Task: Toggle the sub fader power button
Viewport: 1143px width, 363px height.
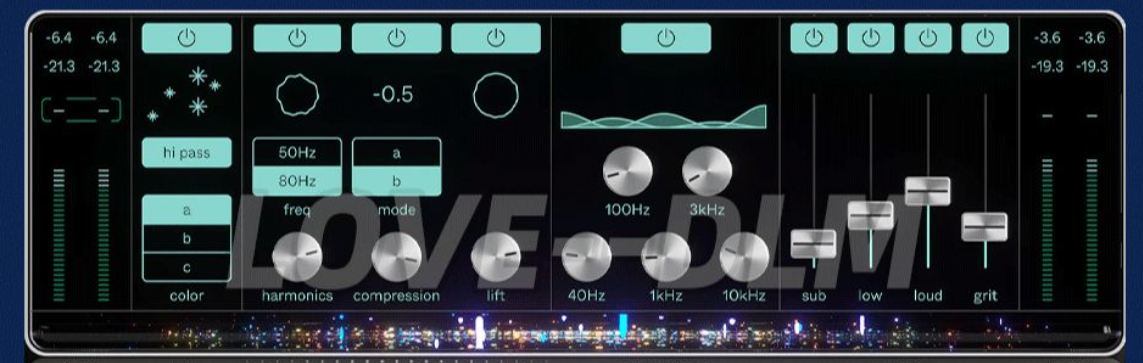Action: (x=814, y=38)
